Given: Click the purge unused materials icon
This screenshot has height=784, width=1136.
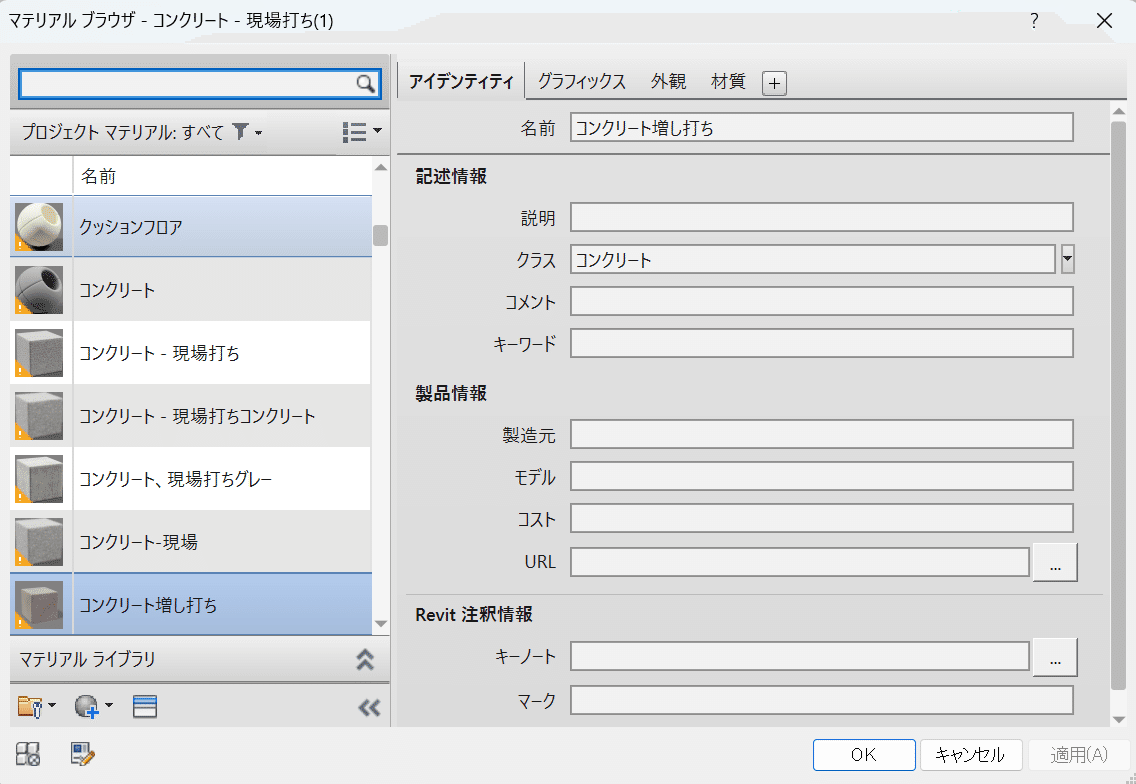Looking at the screenshot, I should [x=28, y=754].
